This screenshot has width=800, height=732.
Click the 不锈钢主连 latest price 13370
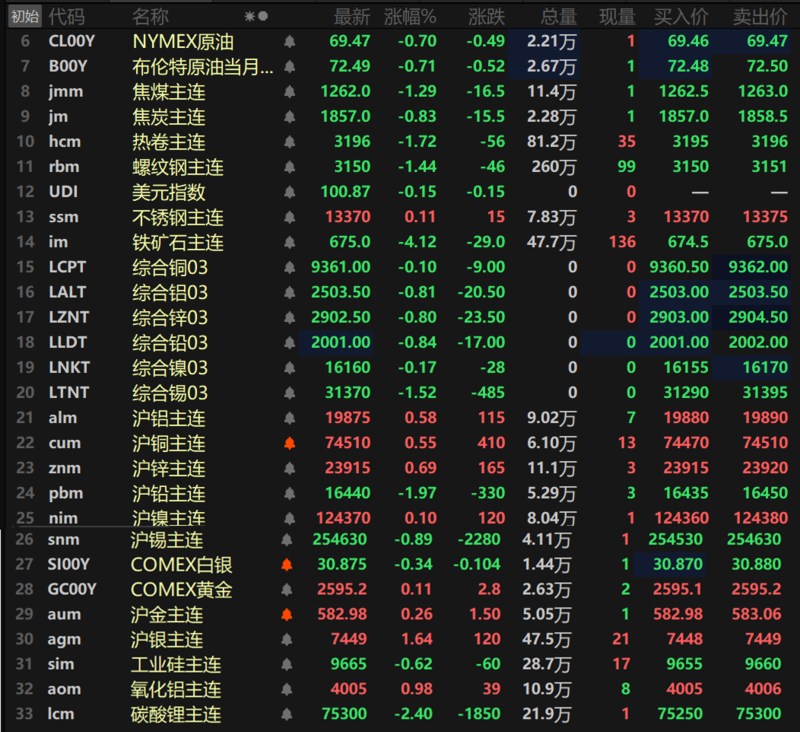coord(348,217)
